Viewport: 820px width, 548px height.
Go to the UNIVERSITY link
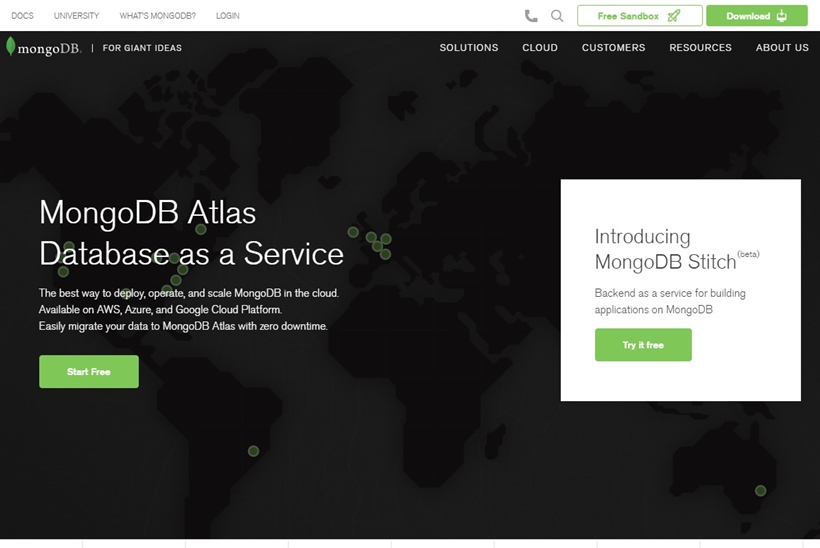pyautogui.click(x=76, y=16)
